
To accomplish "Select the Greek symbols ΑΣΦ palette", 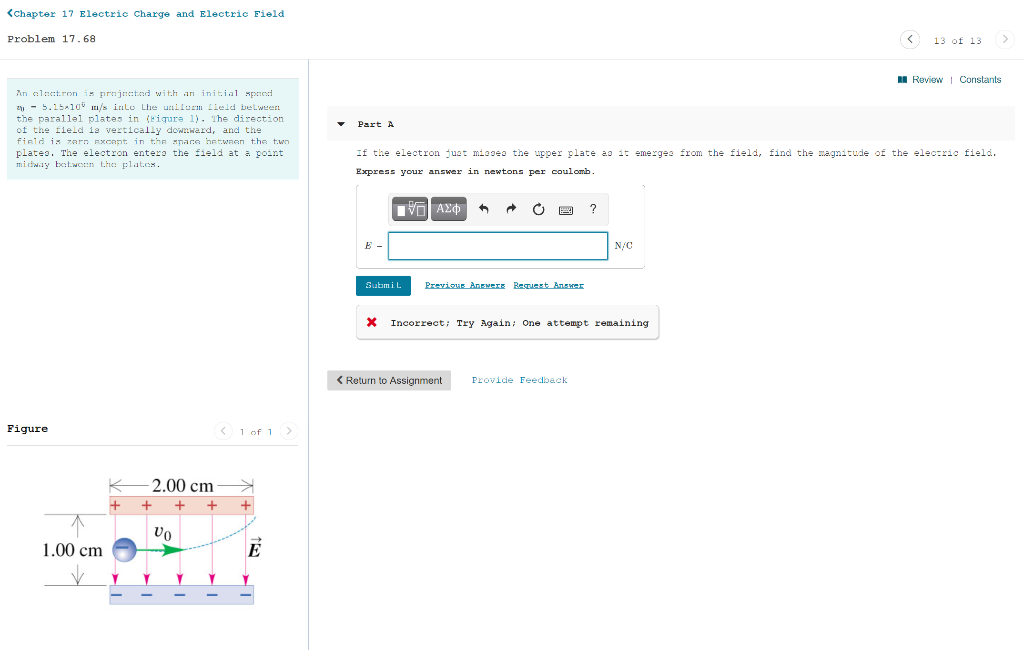I will (x=448, y=209).
